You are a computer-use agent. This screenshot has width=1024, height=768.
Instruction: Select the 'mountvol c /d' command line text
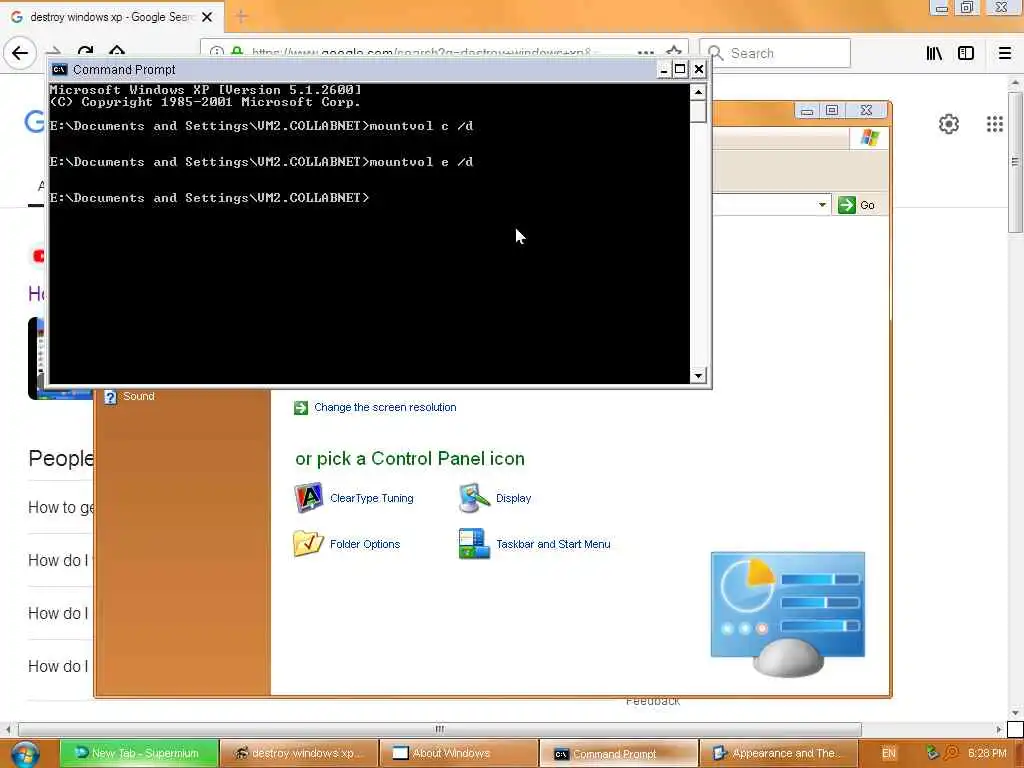point(421,126)
